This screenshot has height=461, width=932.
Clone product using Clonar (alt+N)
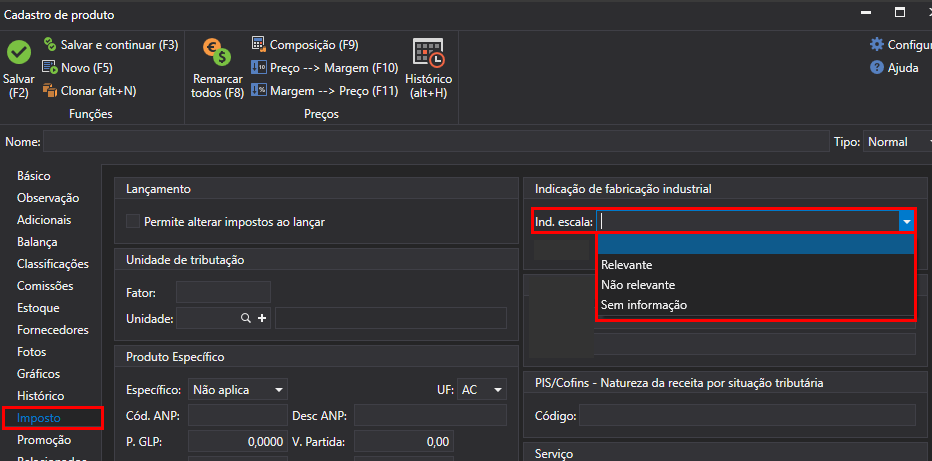click(x=50, y=91)
